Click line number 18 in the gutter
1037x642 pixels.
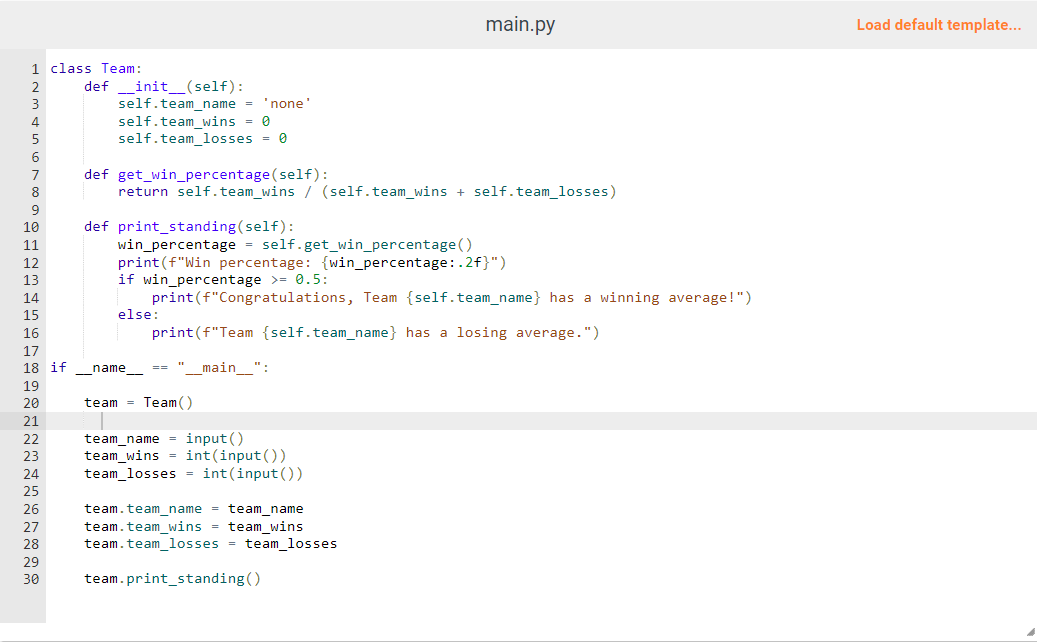(31, 367)
